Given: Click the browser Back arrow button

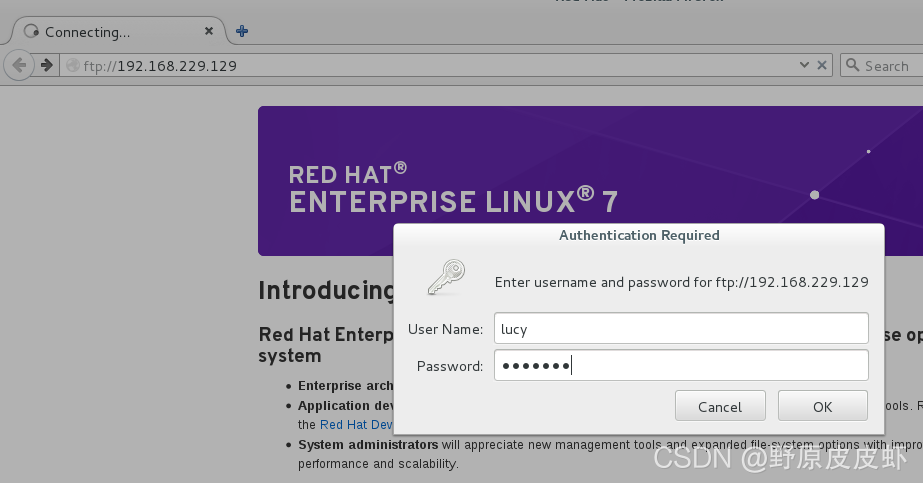Looking at the screenshot, I should 19,65.
